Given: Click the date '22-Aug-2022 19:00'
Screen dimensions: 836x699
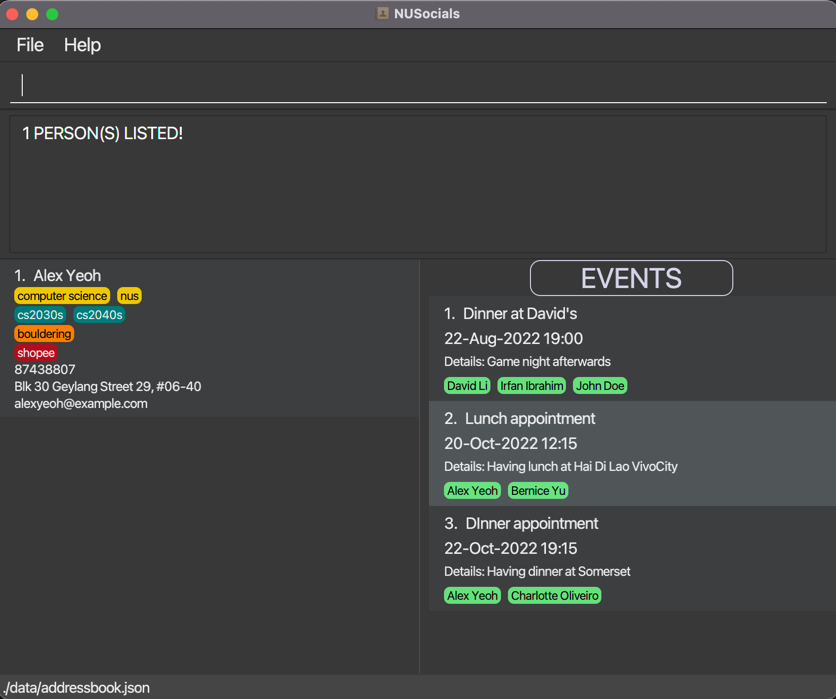Looking at the screenshot, I should (x=513, y=339).
